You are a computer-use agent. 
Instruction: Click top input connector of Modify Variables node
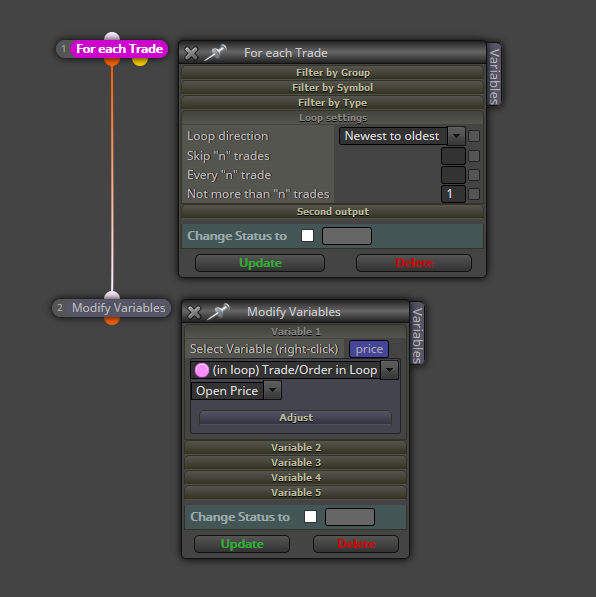(x=112, y=295)
